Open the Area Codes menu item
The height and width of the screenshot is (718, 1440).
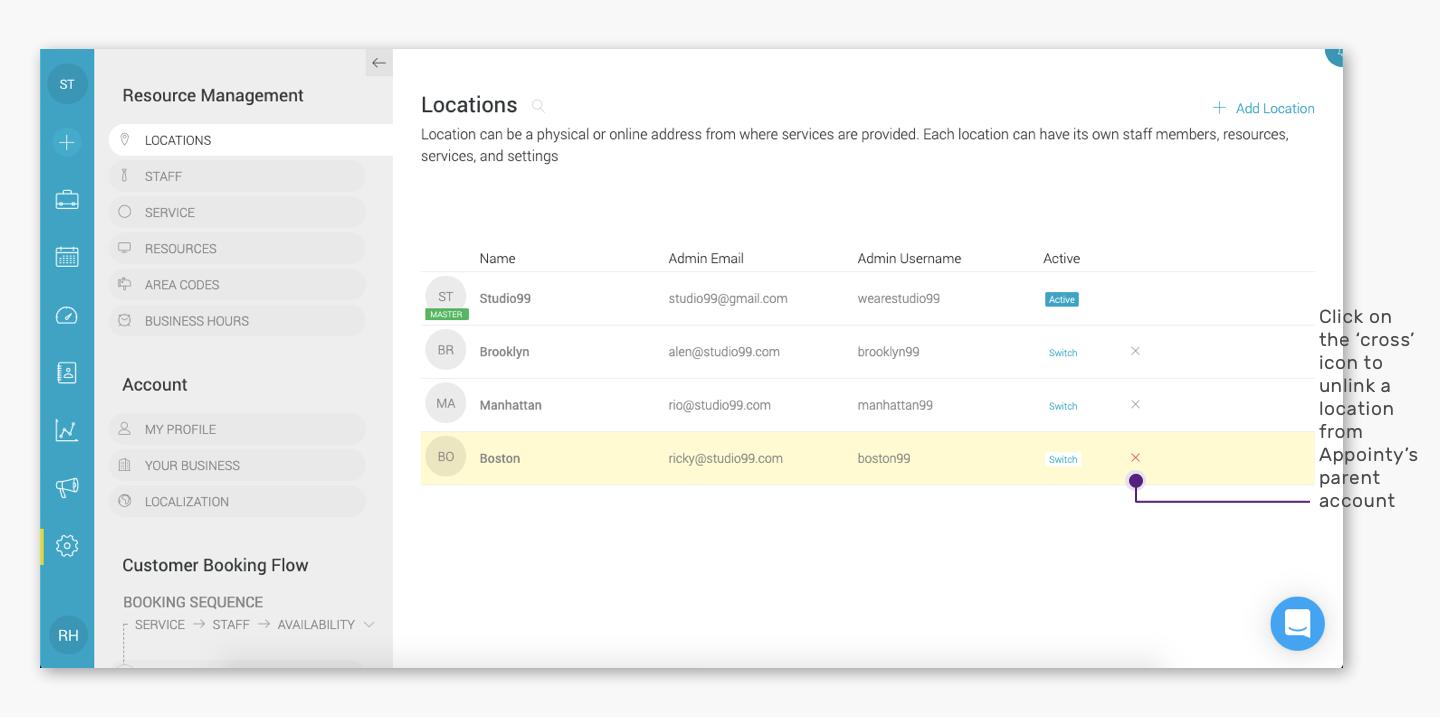point(237,285)
